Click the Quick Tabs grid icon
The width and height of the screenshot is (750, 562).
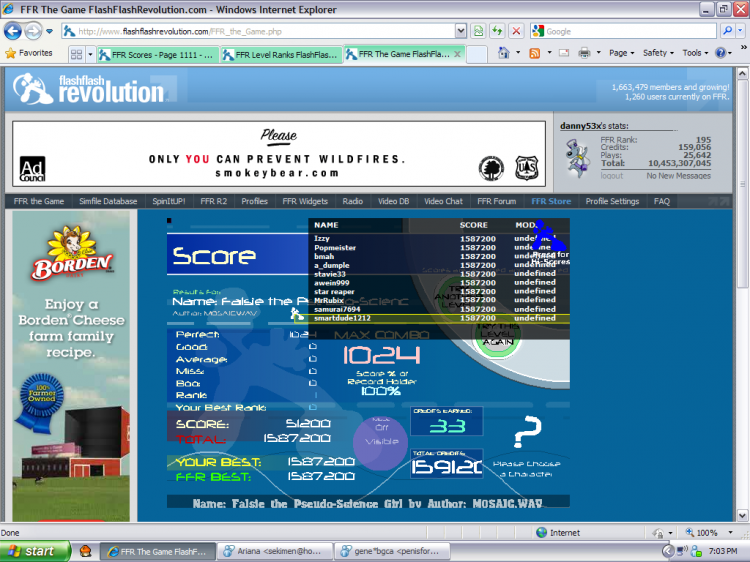(77, 55)
